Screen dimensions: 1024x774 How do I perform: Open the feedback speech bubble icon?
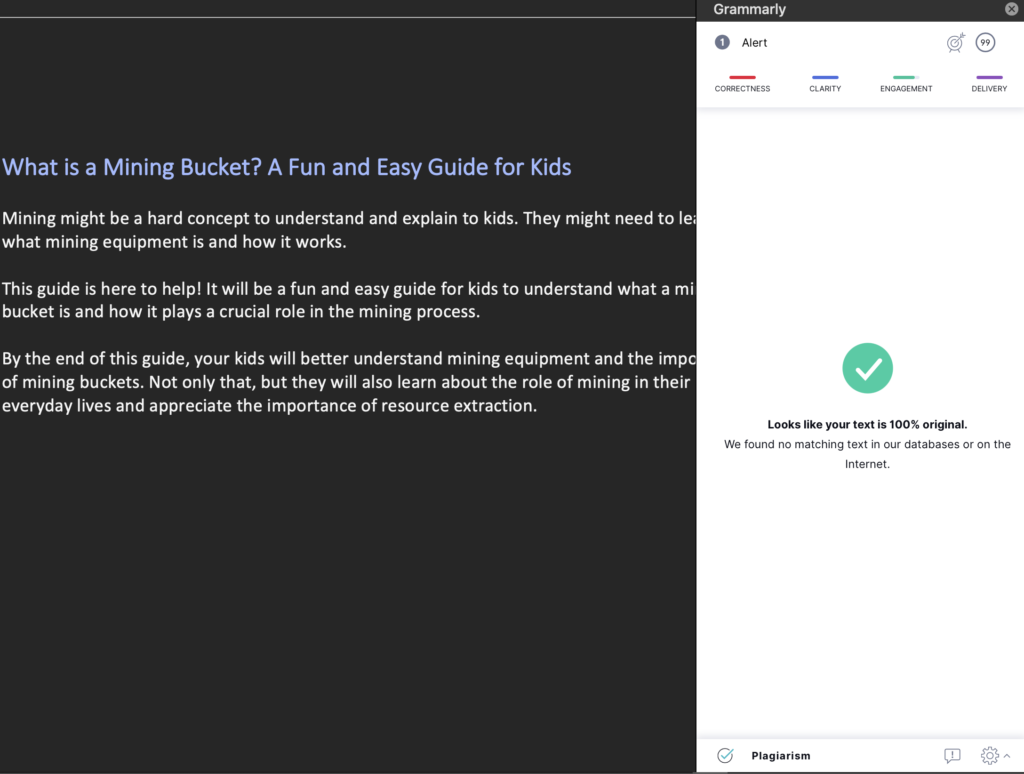click(x=952, y=756)
